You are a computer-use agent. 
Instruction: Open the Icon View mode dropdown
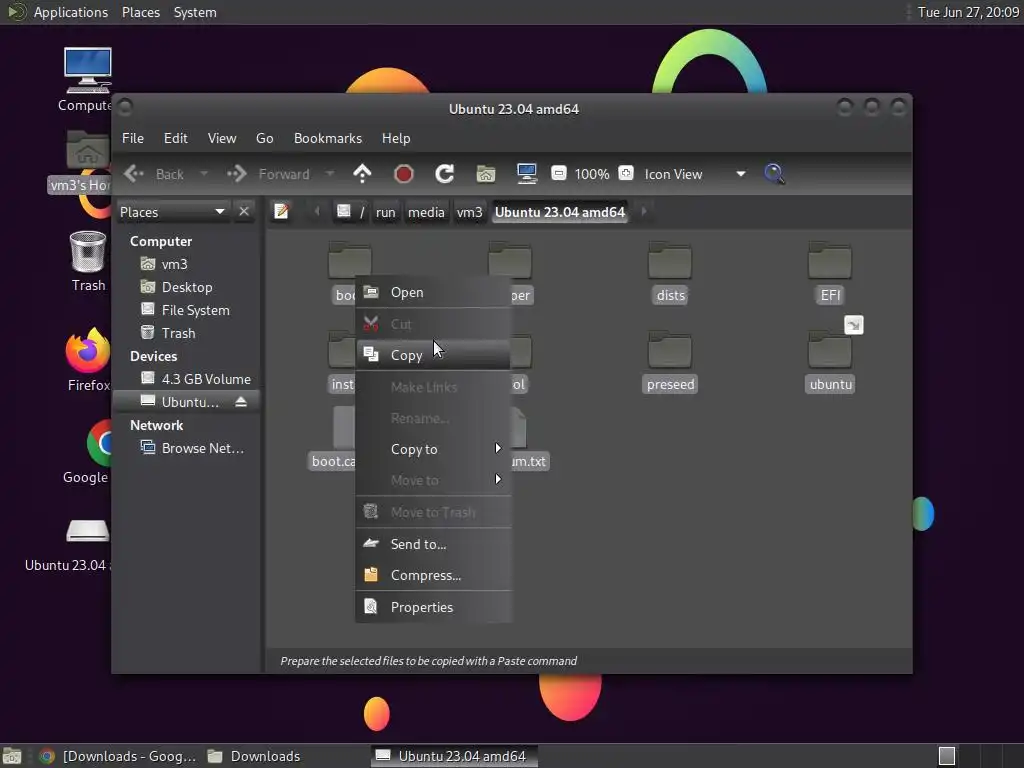(x=695, y=174)
